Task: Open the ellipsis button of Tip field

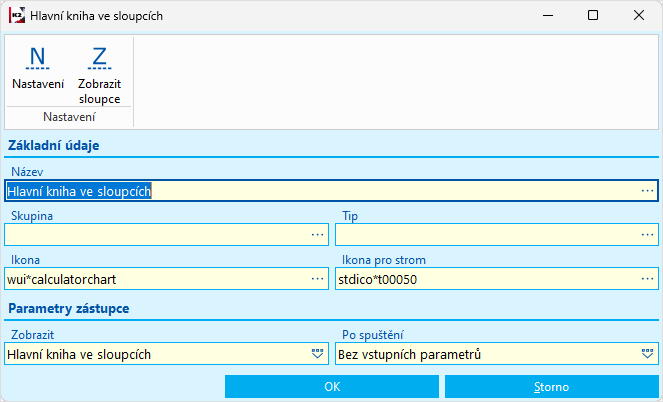Action: (647, 235)
